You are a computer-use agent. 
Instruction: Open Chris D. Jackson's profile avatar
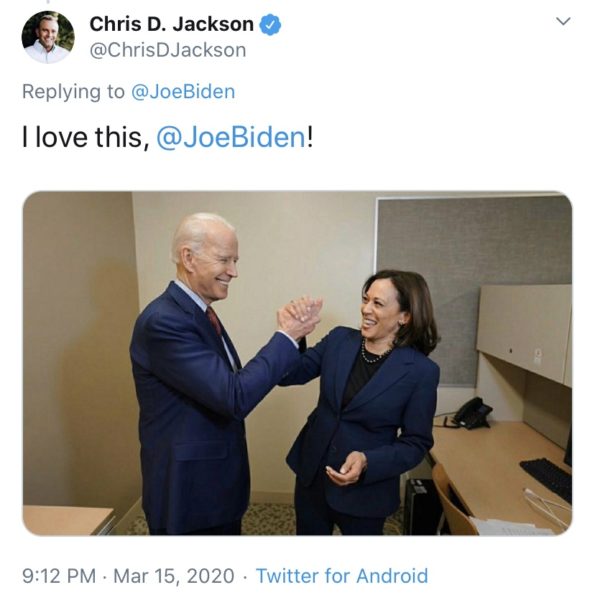coord(48,37)
